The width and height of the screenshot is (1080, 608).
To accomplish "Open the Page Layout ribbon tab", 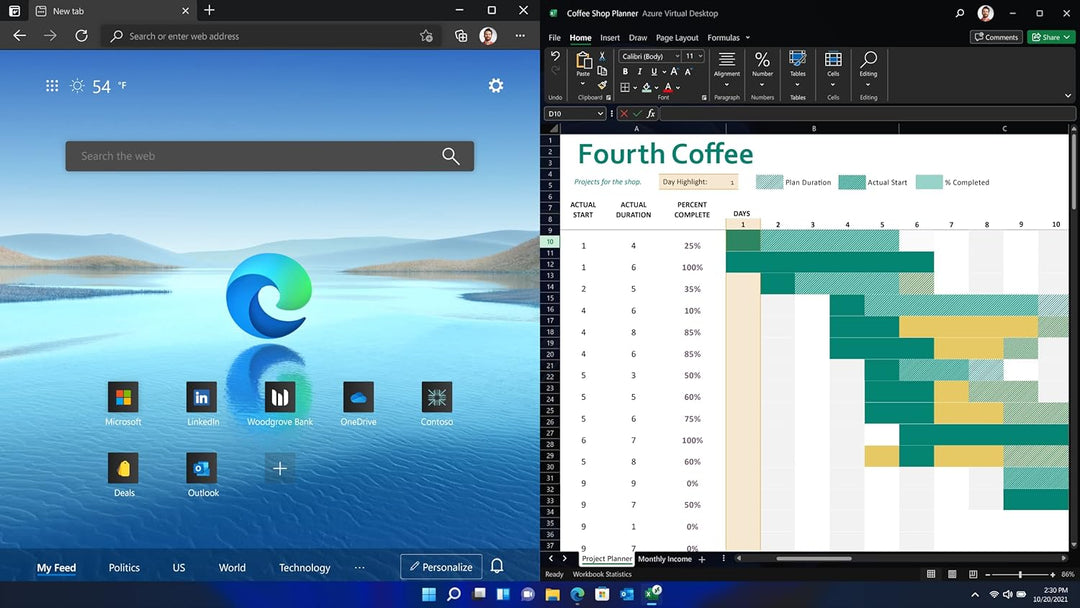I will click(x=677, y=38).
